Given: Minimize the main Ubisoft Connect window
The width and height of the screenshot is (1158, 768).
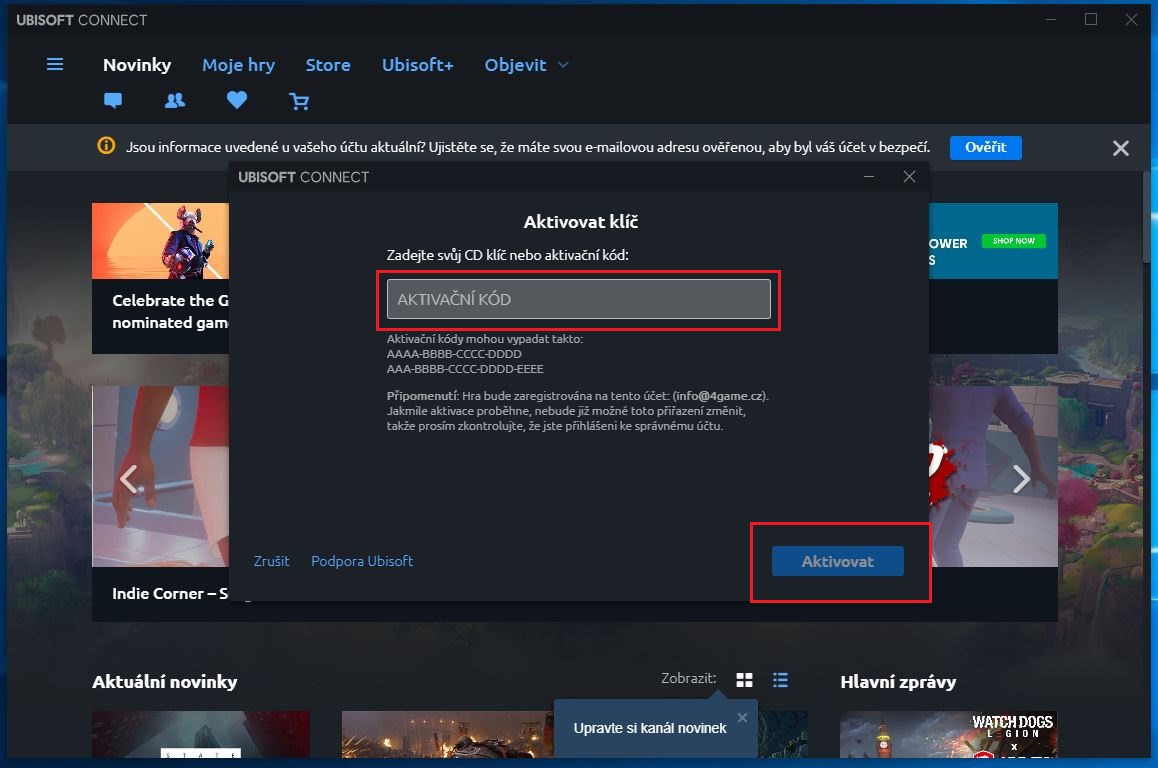Looking at the screenshot, I should click(1051, 19).
